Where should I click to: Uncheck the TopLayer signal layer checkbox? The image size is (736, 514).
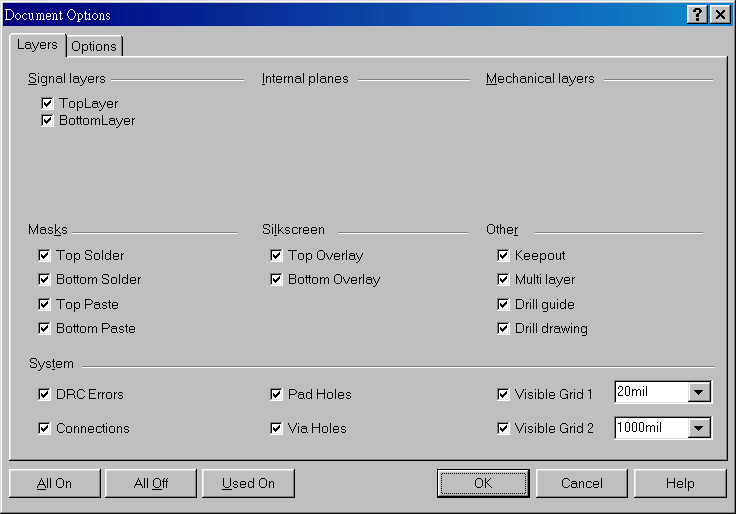pyautogui.click(x=47, y=103)
